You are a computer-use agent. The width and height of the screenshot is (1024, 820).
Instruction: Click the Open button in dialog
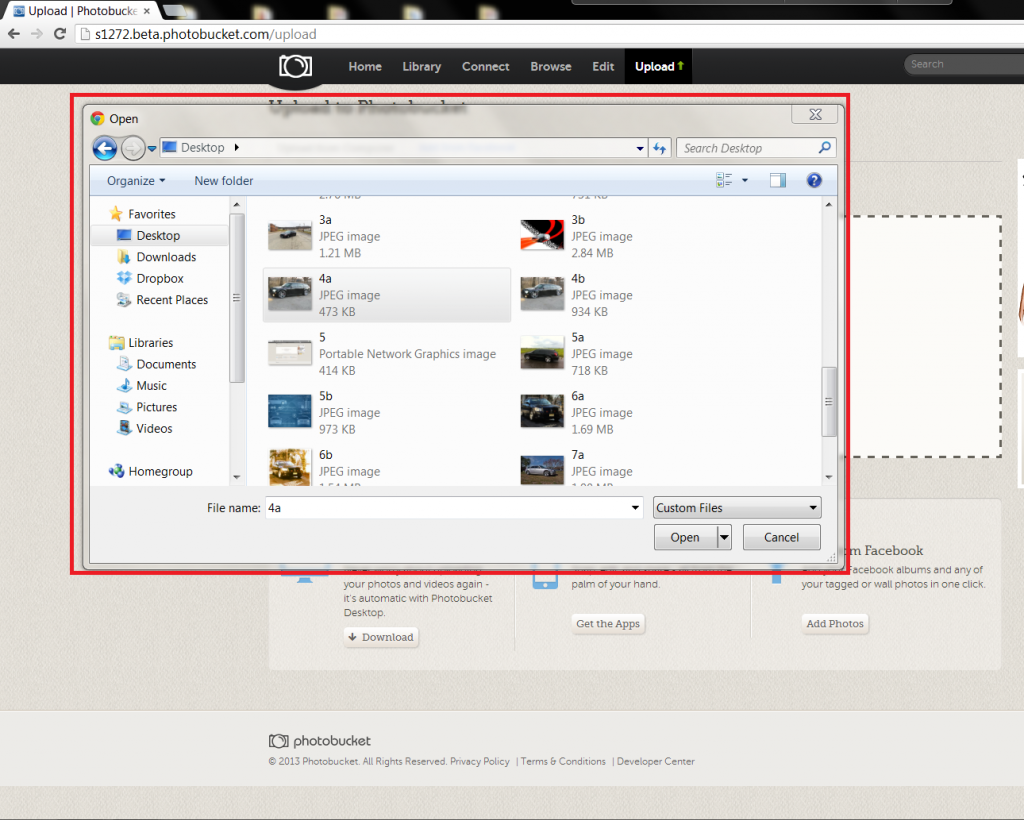point(685,537)
